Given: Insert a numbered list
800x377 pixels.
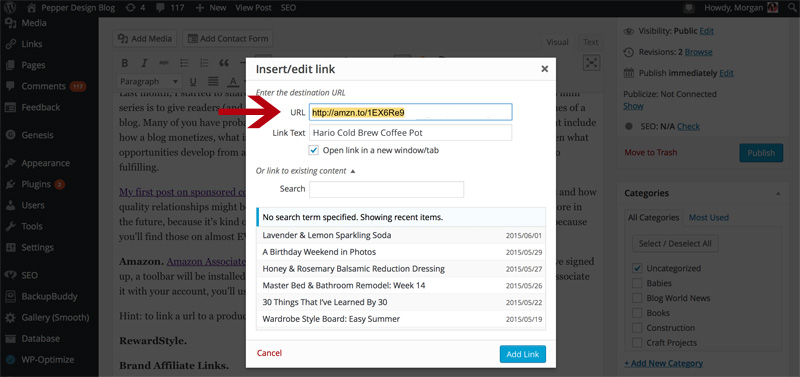Looking at the screenshot, I should tap(204, 63).
